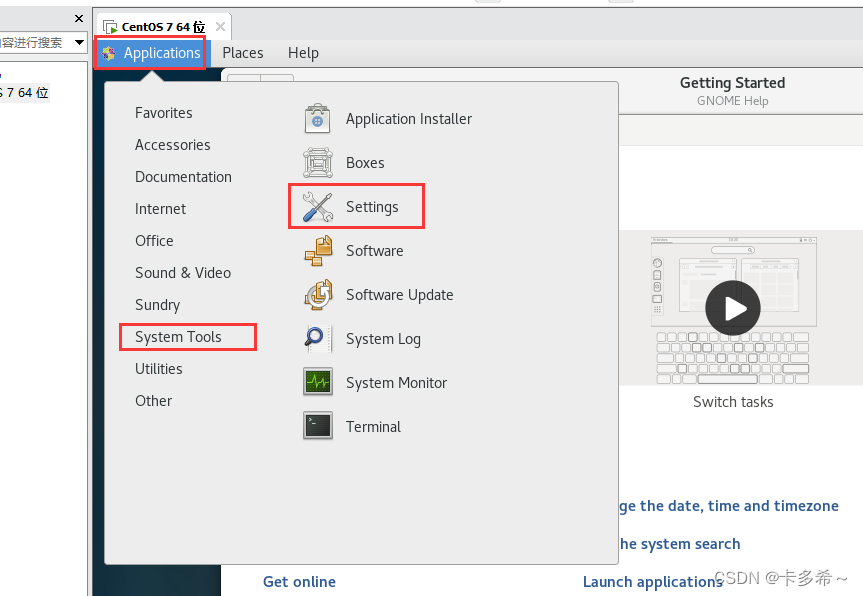Select the Utilities category
Screen dimensions: 863x596
159,368
